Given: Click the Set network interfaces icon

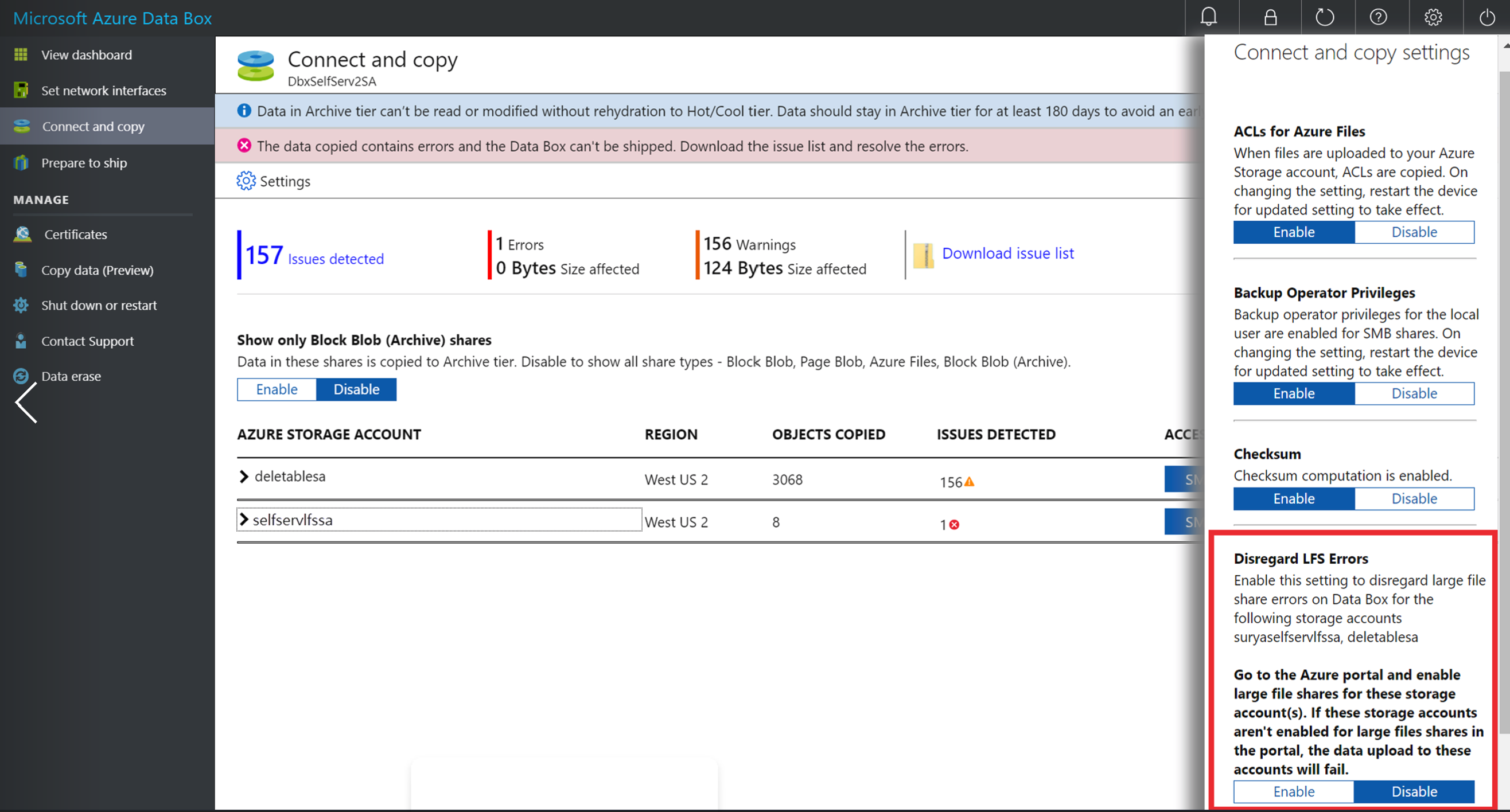Looking at the screenshot, I should point(22,90).
